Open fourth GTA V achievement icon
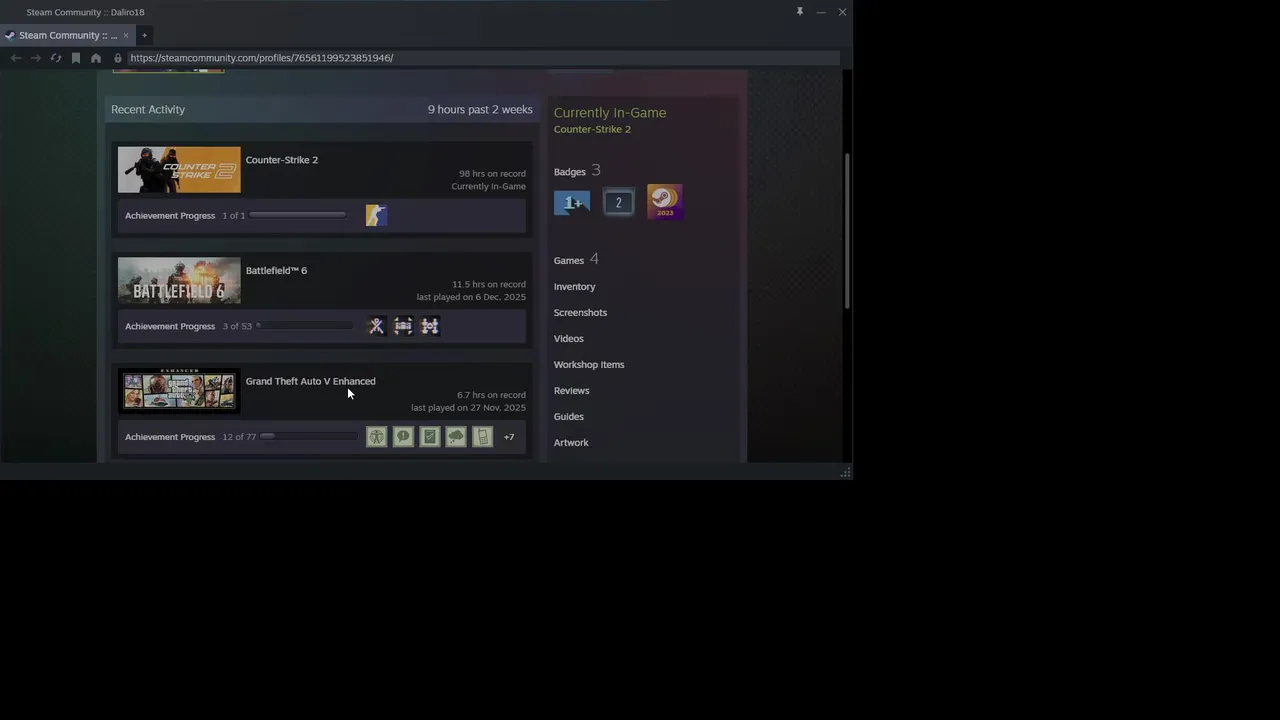Viewport: 1280px width, 720px height. (x=456, y=437)
